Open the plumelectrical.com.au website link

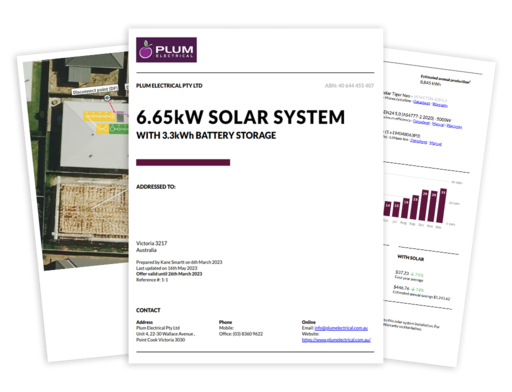(x=336, y=340)
